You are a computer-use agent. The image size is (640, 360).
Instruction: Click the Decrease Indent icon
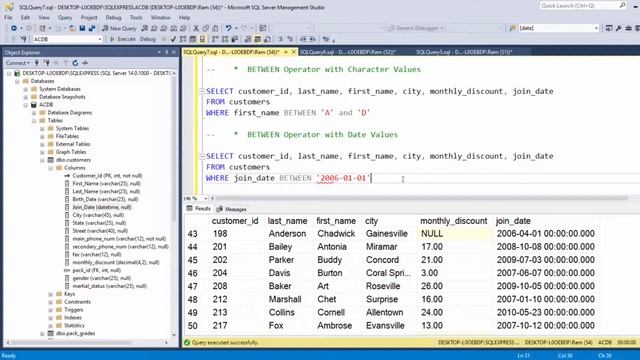[x=303, y=39]
